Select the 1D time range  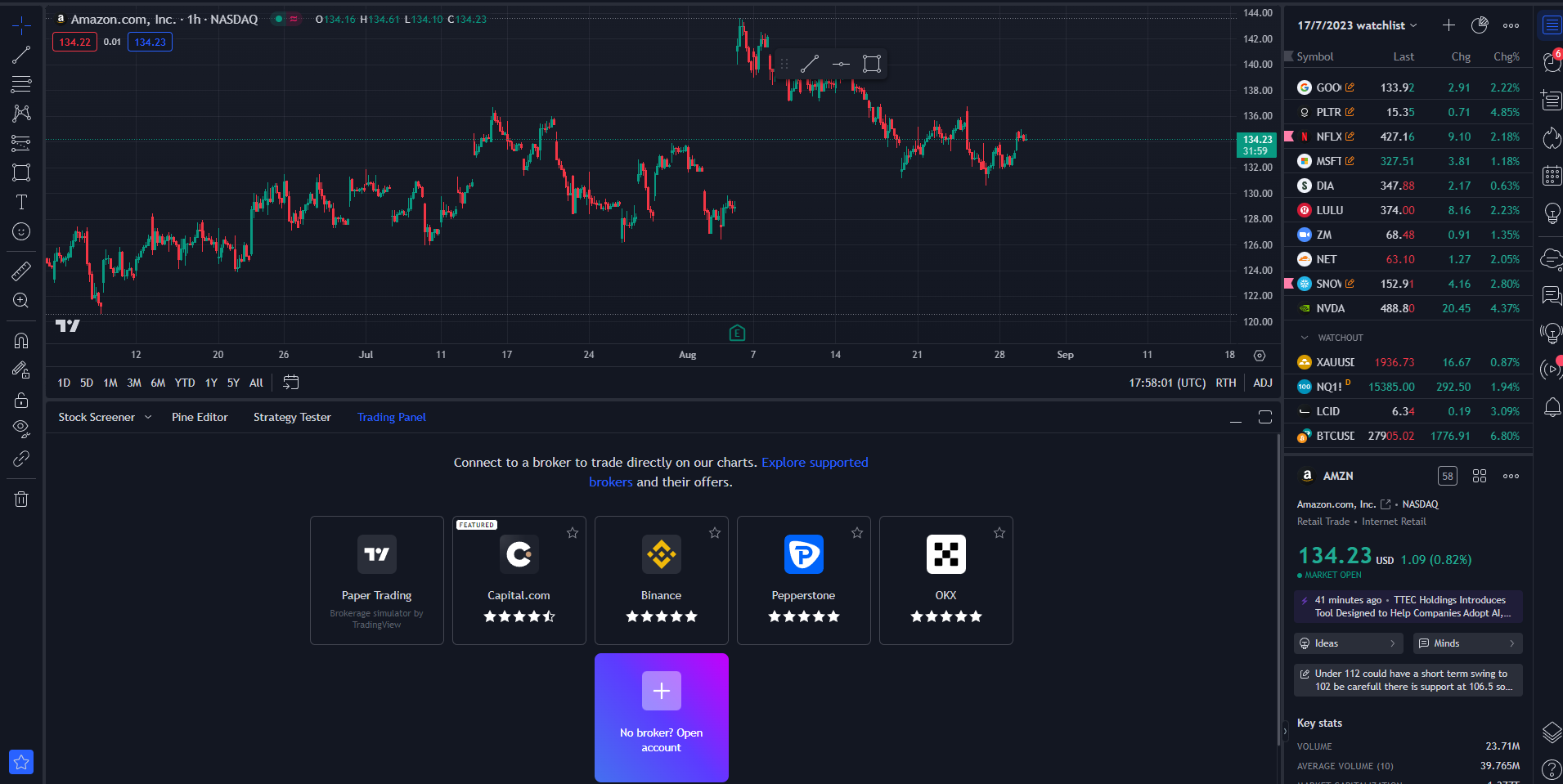64,383
